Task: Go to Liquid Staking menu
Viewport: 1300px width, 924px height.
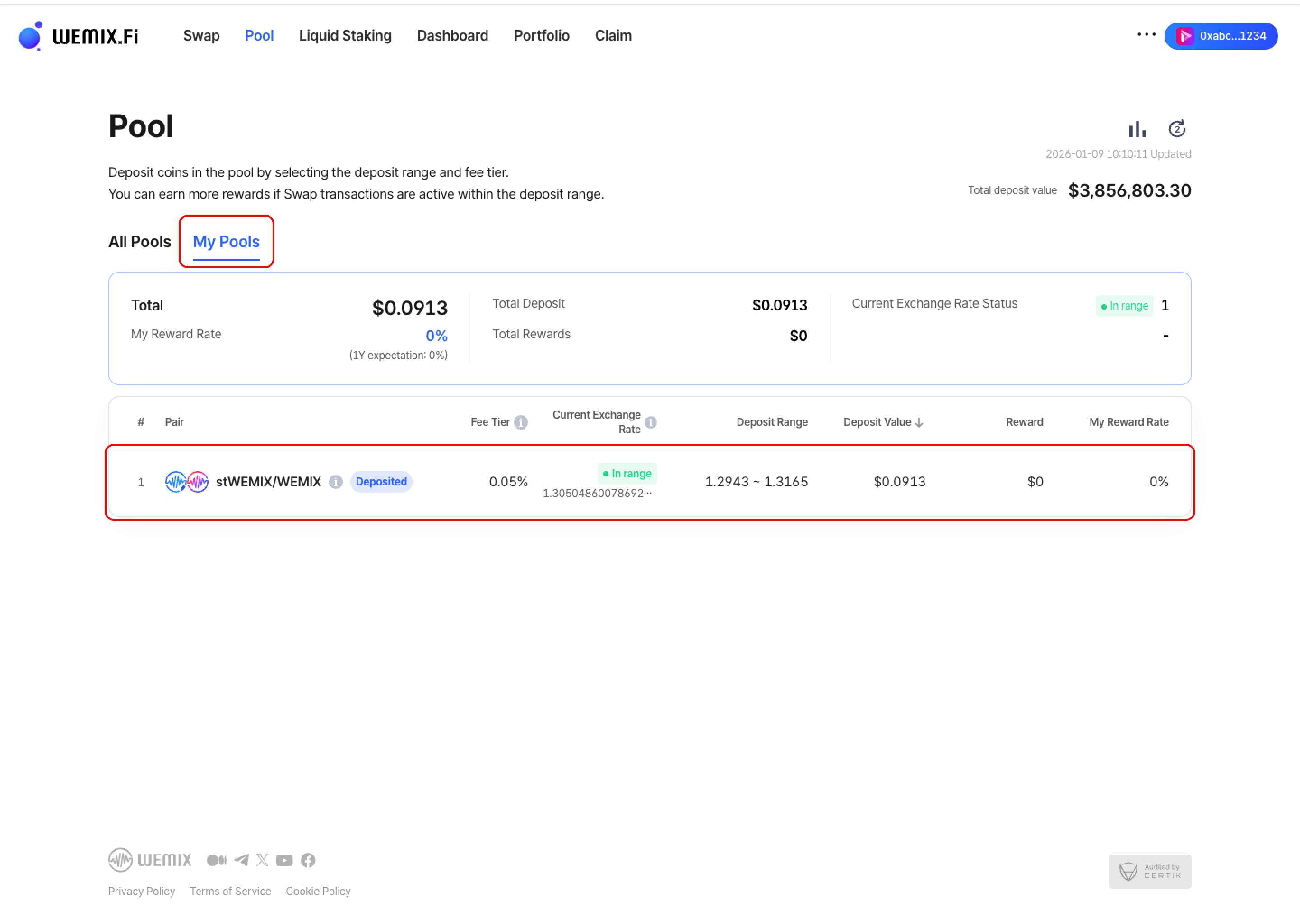Action: coord(345,36)
